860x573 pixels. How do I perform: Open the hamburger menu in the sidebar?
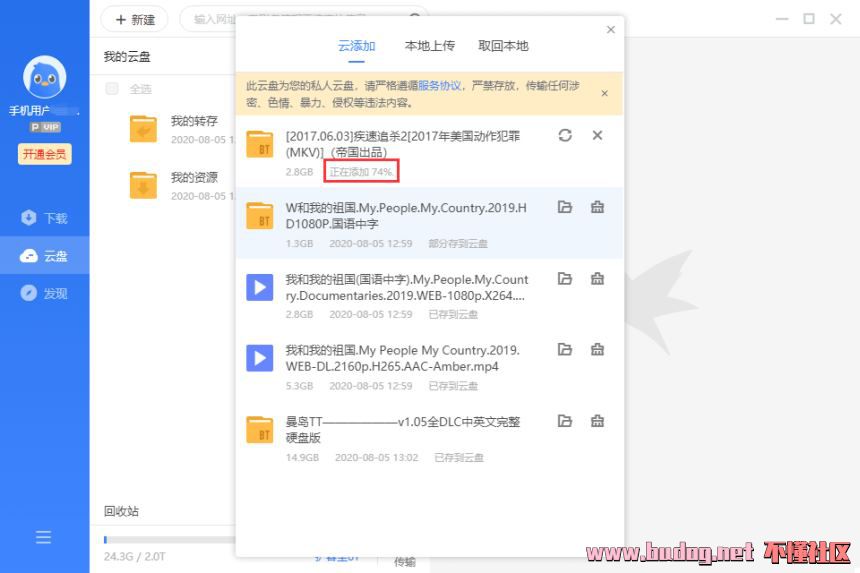pos(44,537)
